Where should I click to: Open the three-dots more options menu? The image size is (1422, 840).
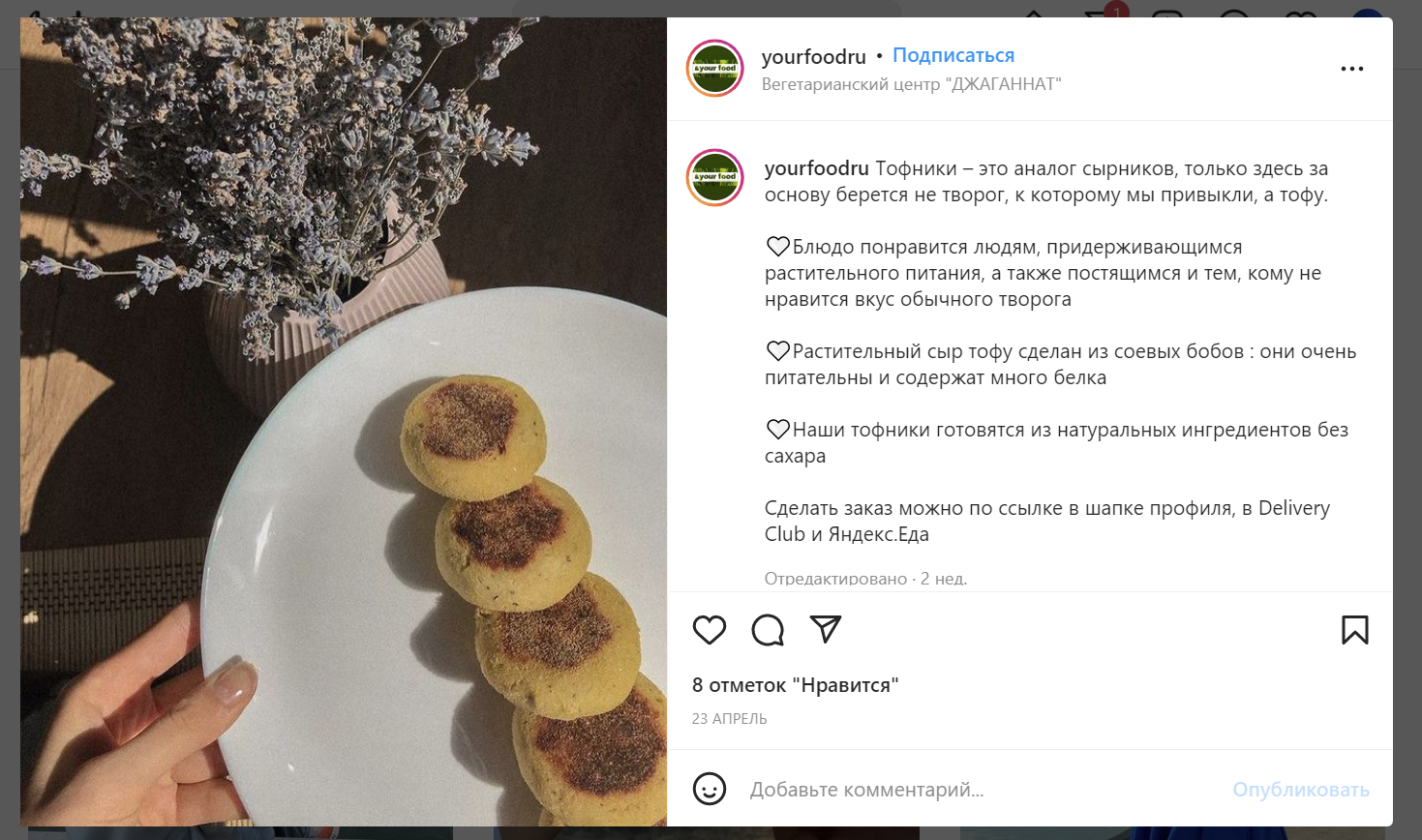click(1351, 69)
